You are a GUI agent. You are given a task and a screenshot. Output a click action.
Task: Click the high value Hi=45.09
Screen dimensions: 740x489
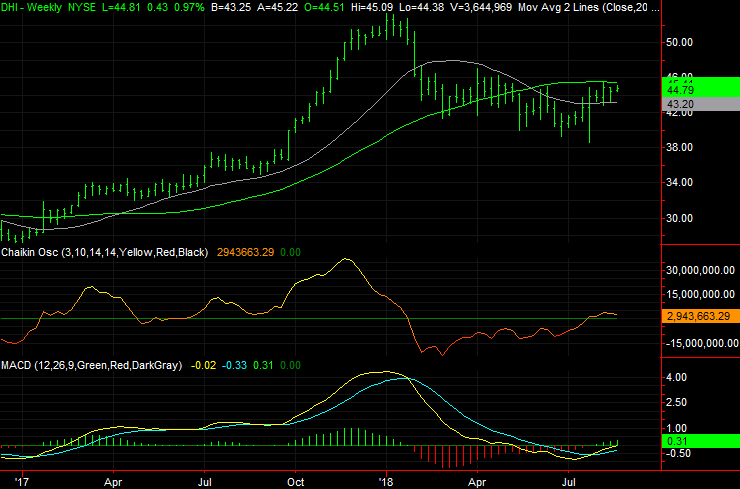(372, 7)
